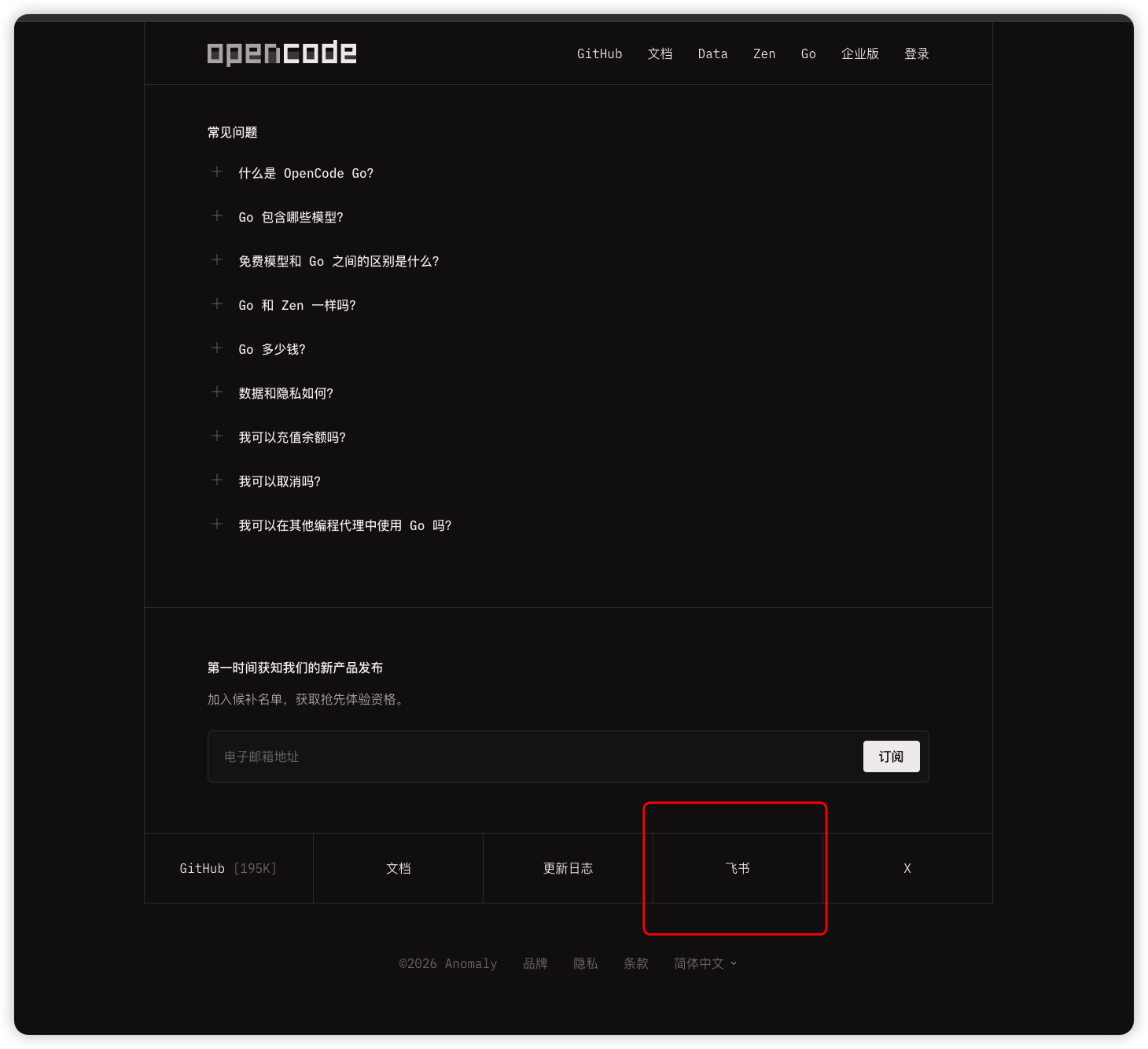The height and width of the screenshot is (1049, 1148).
Task: Open the 更新日志 footer link
Action: pos(568,868)
